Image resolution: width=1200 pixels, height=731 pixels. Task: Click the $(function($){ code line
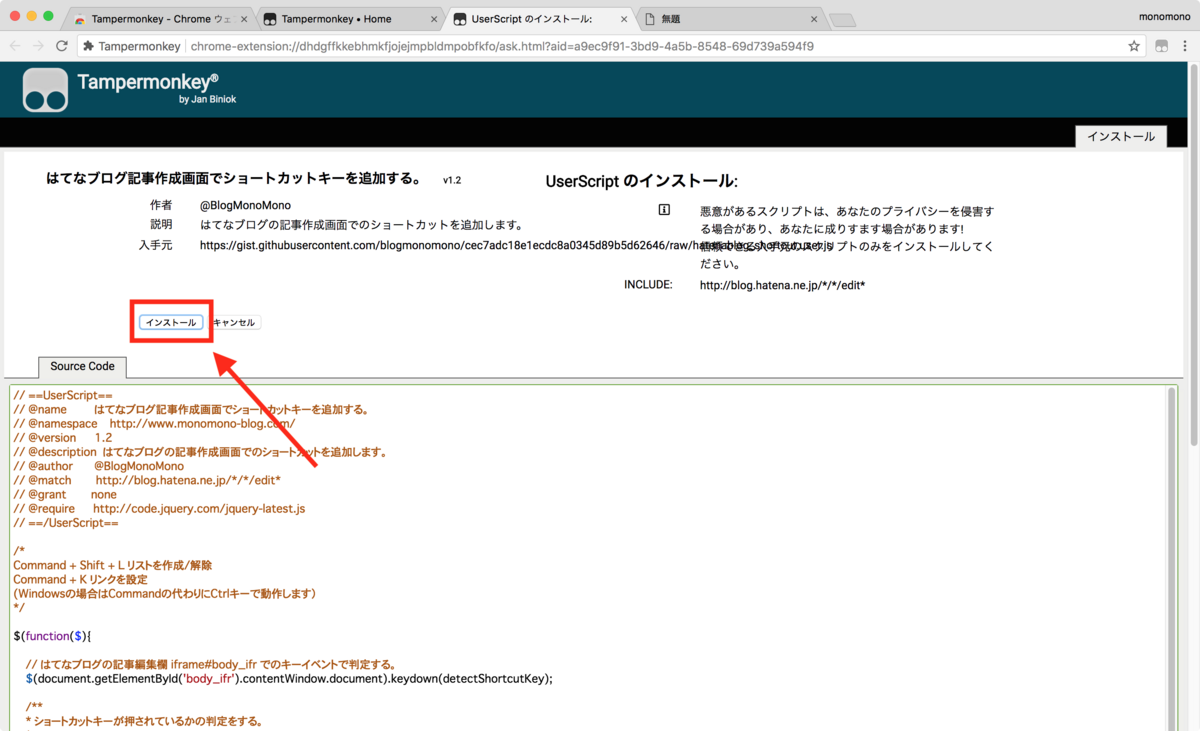pyautogui.click(x=52, y=636)
